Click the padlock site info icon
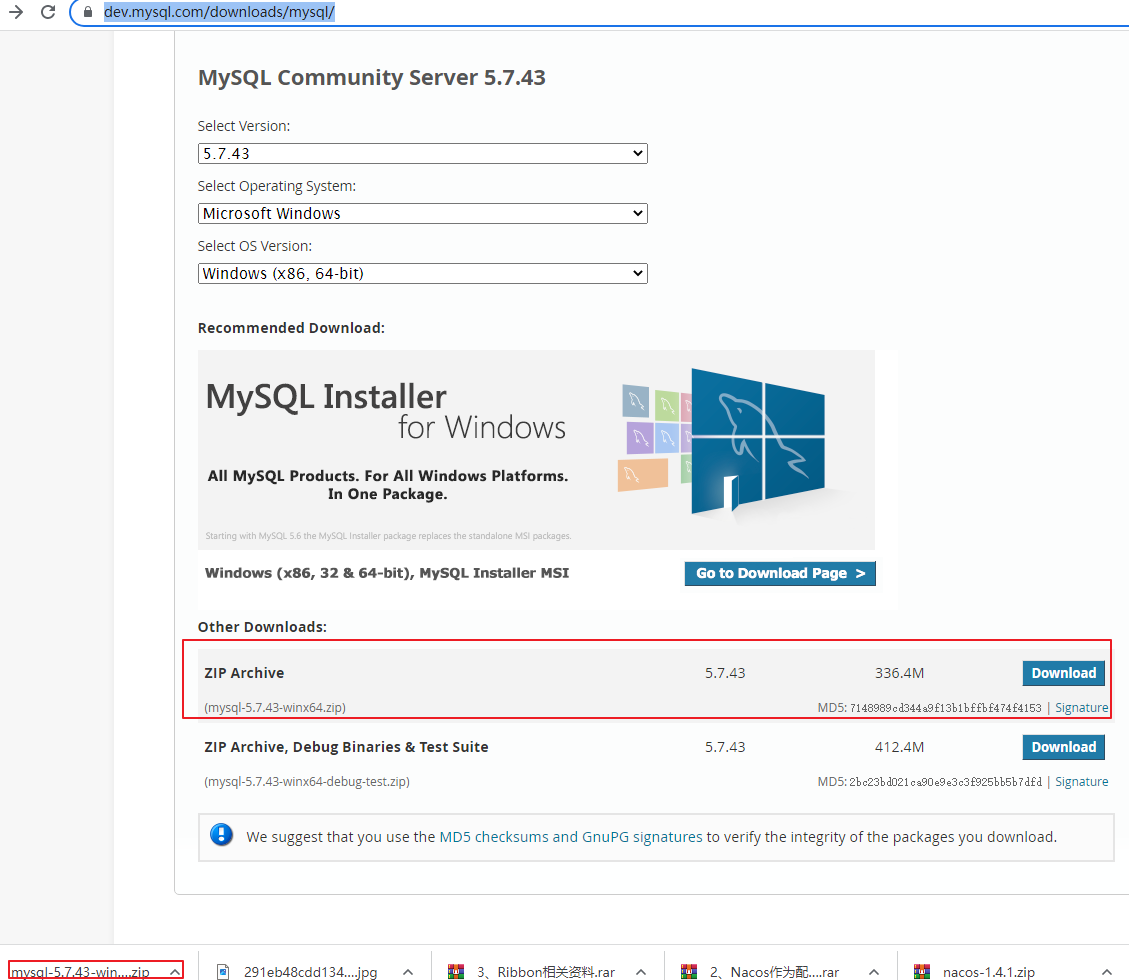The width and height of the screenshot is (1129, 980). [x=88, y=12]
